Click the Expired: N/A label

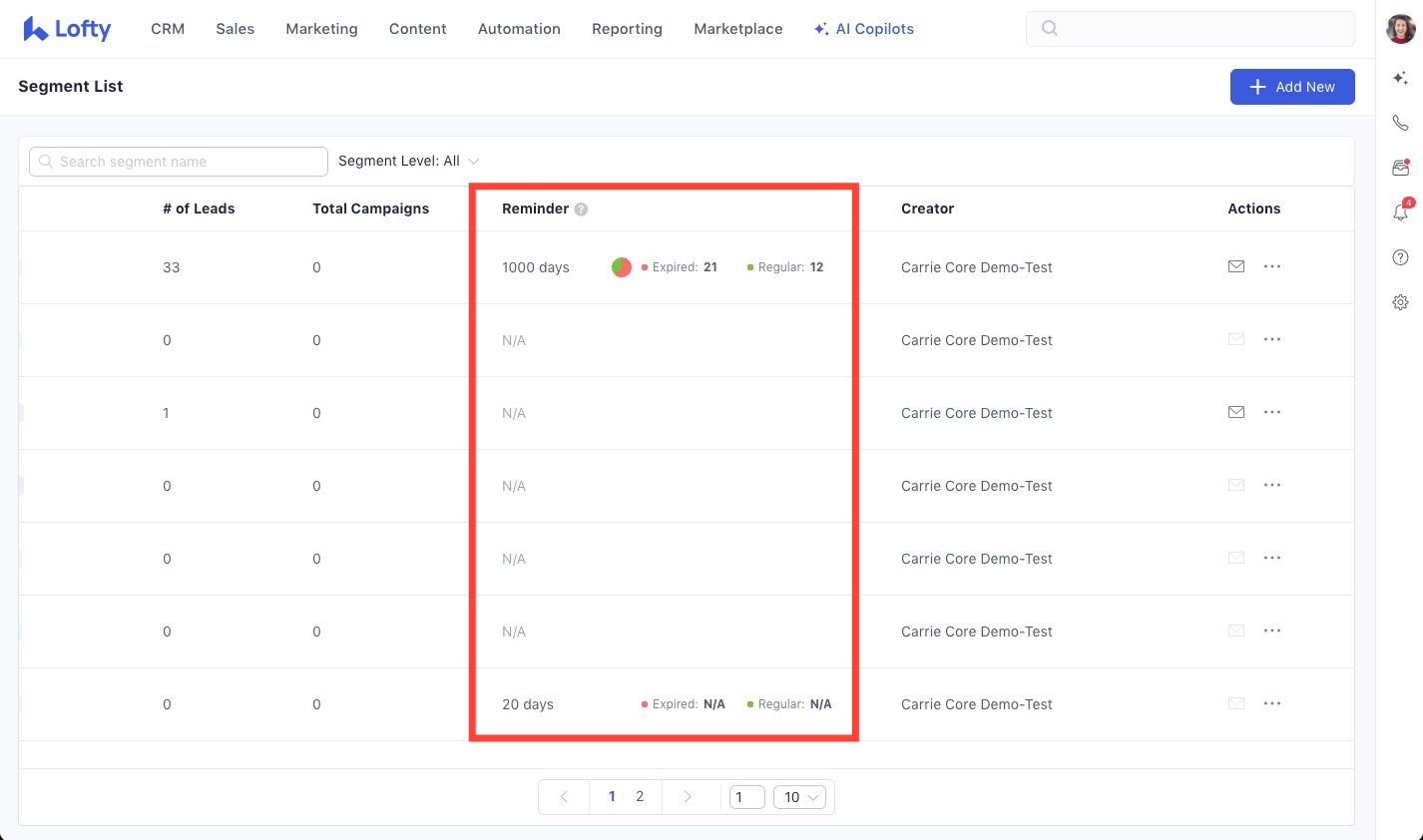pyautogui.click(x=684, y=704)
